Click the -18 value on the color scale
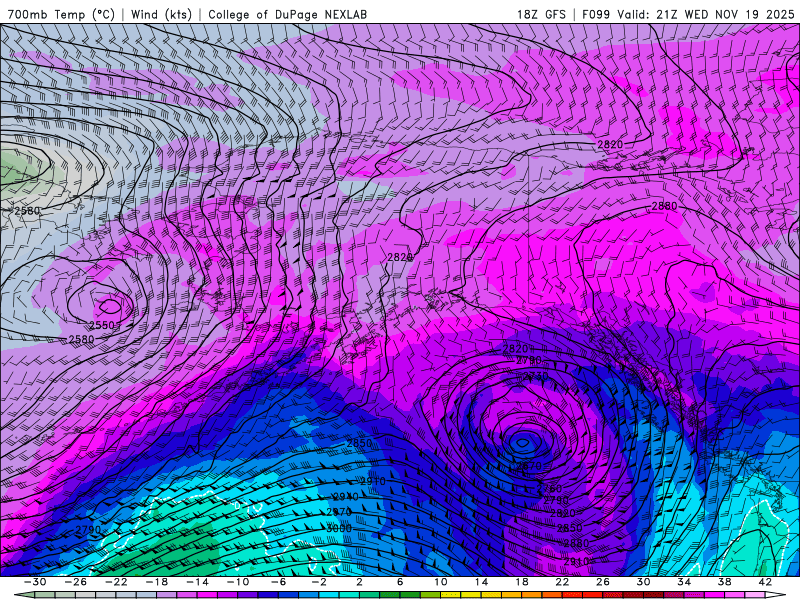 (157, 582)
